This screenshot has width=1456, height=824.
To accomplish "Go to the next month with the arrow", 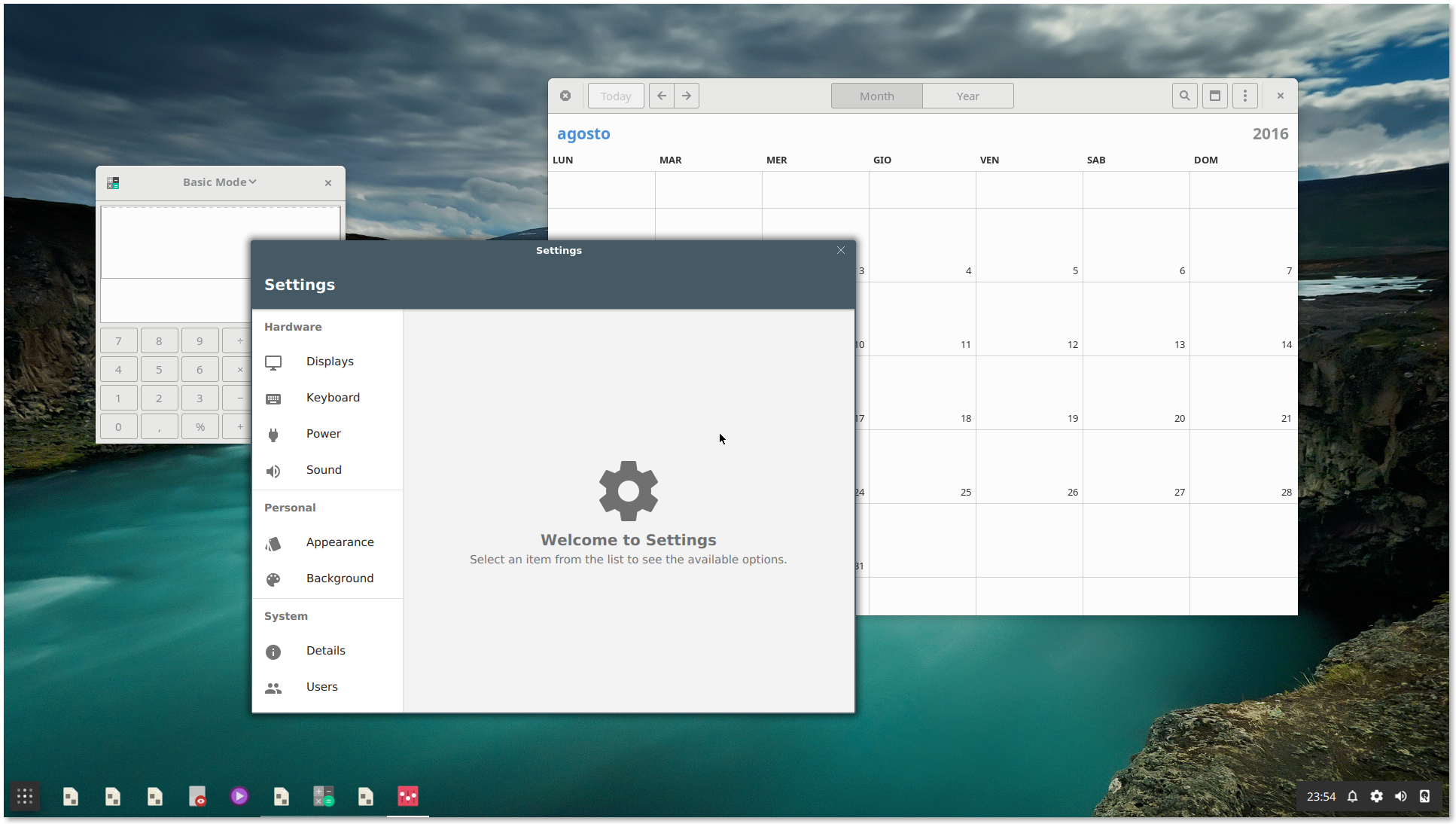I will pyautogui.click(x=686, y=96).
